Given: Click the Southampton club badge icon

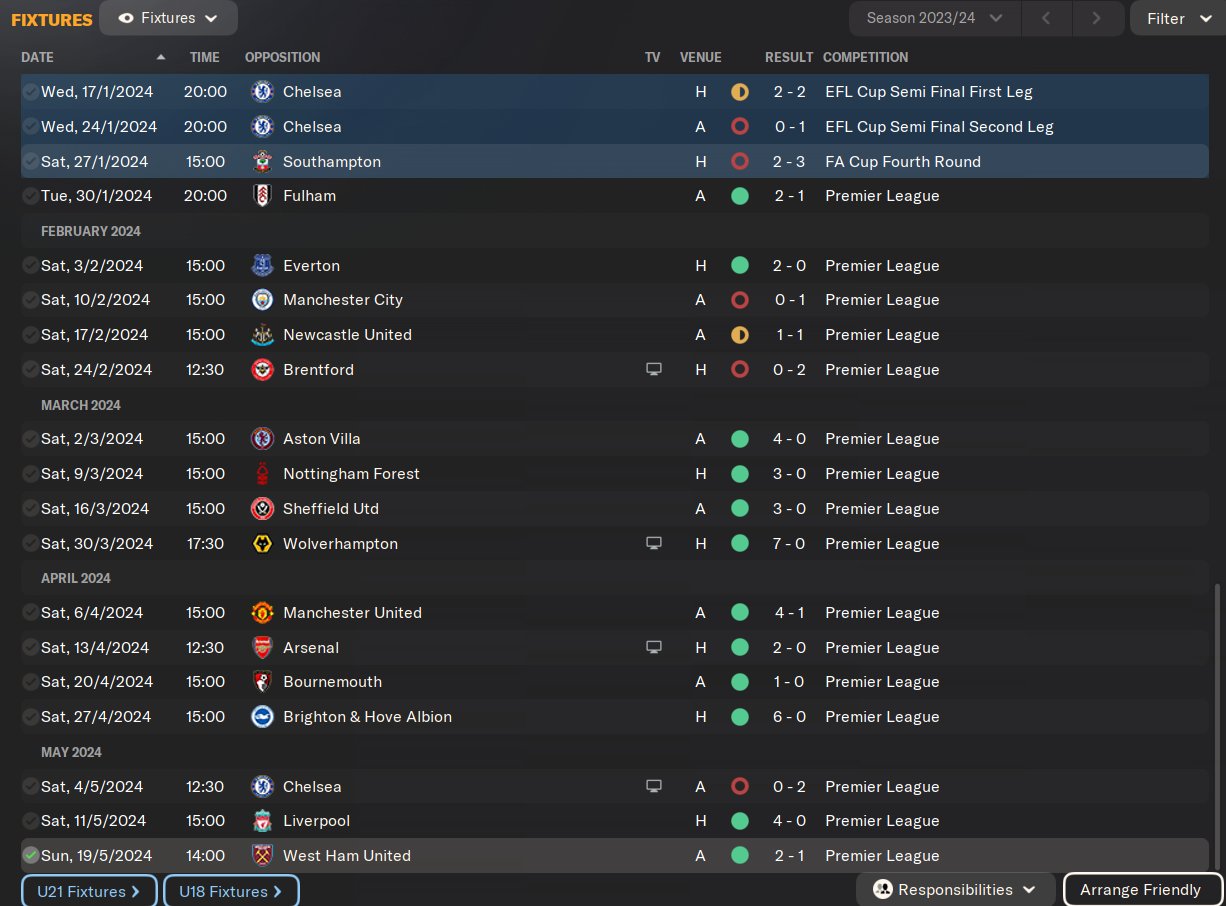Looking at the screenshot, I should pyautogui.click(x=262, y=161).
